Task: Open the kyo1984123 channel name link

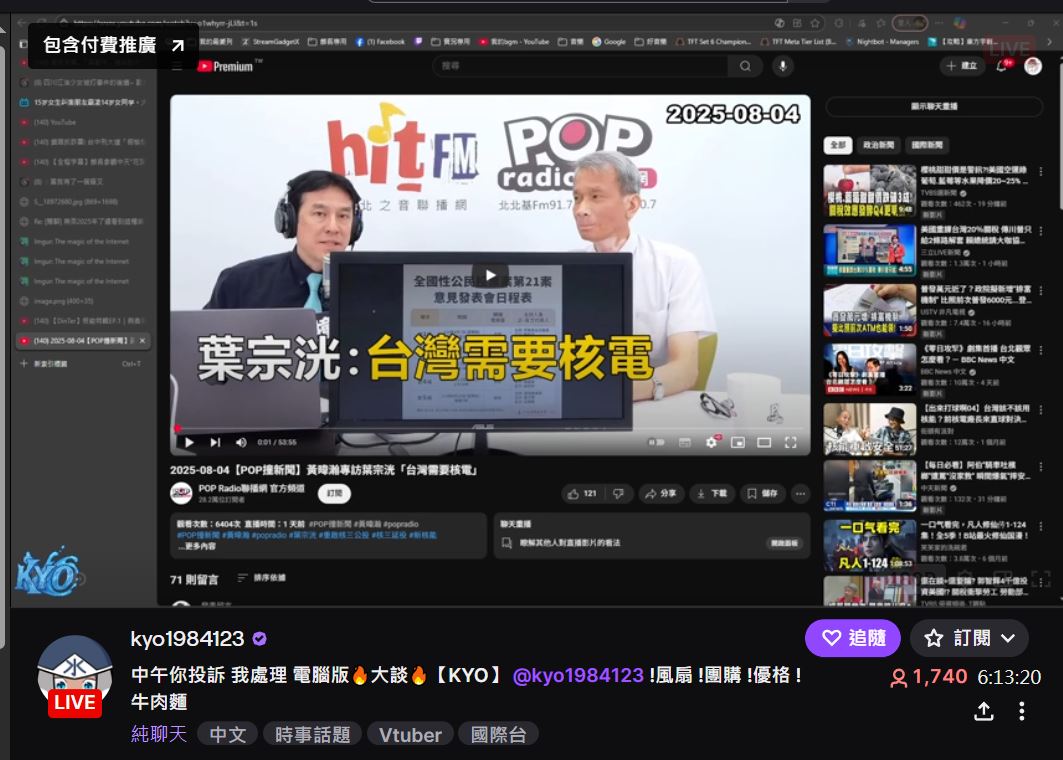Action: 187,639
